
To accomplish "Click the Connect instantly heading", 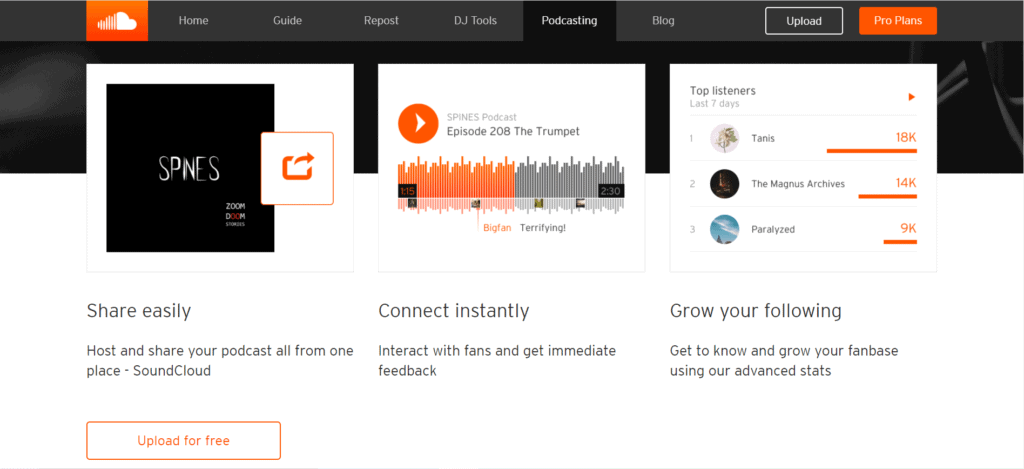I will click(x=454, y=311).
